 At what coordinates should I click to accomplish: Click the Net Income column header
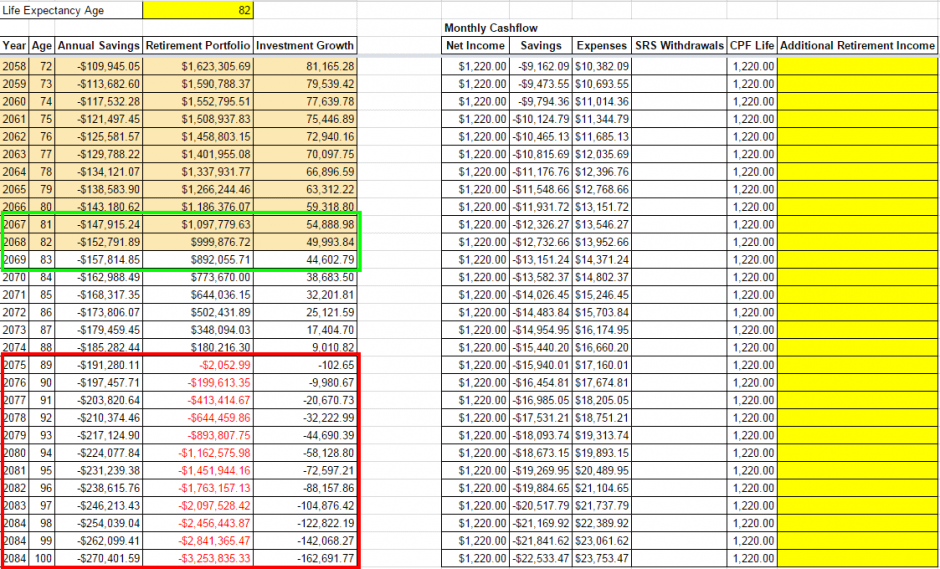(476, 46)
